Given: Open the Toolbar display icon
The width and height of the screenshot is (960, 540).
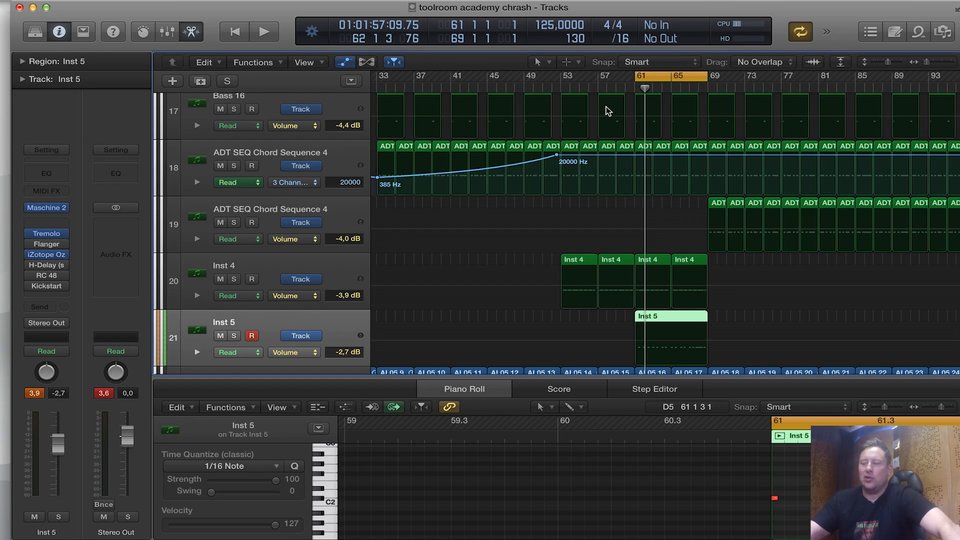Looking at the screenshot, I should tap(83, 32).
